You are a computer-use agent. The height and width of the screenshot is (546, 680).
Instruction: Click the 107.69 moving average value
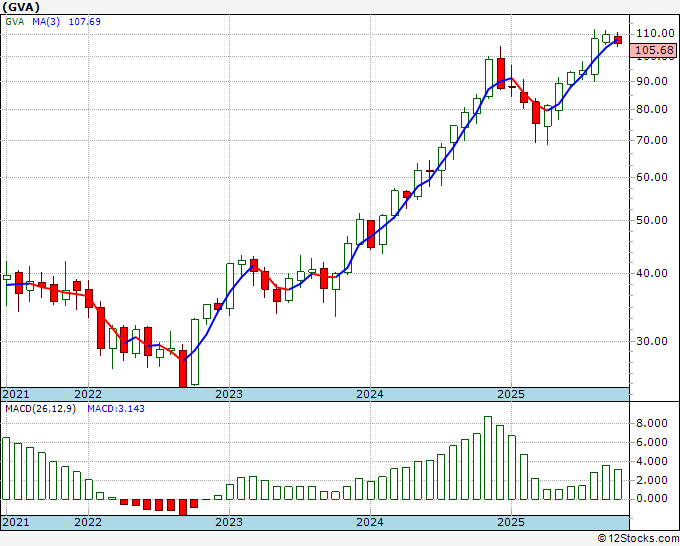(85, 21)
